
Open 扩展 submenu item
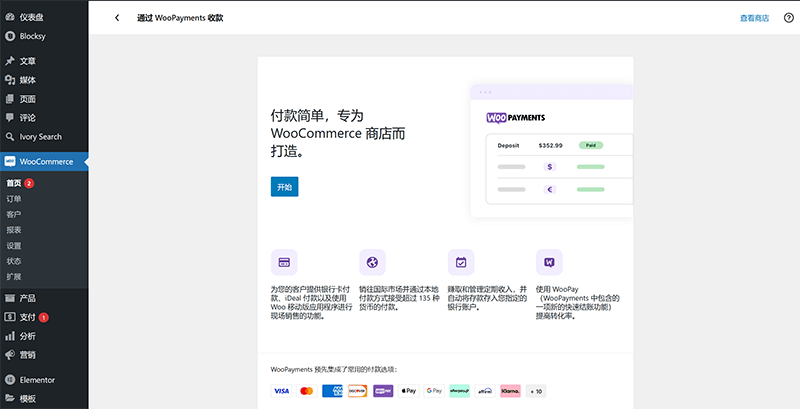[x=14, y=277]
